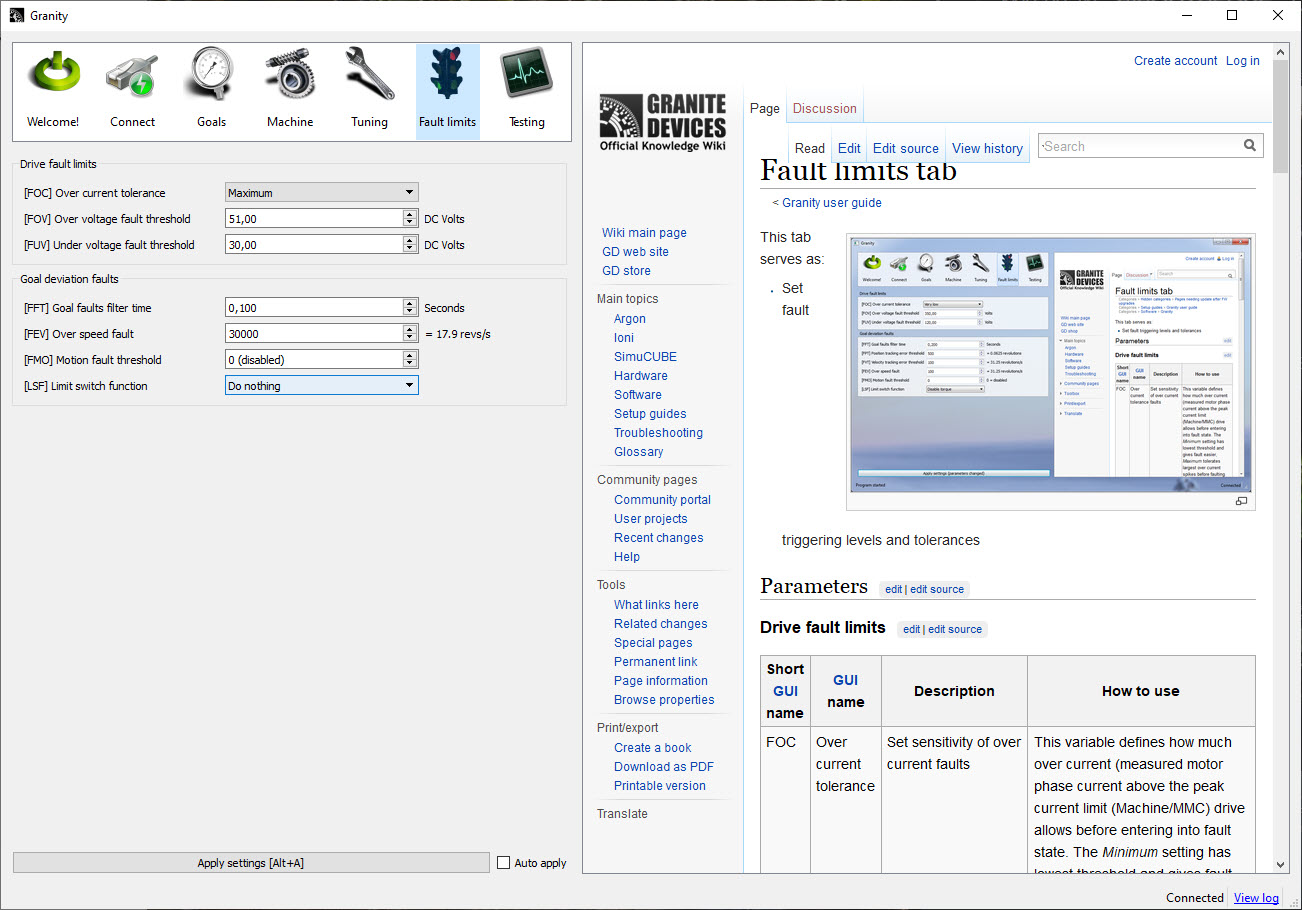Screen dimensions: 1302x910
Task: Click the Granity app icon in title bar
Action: [x=16, y=16]
